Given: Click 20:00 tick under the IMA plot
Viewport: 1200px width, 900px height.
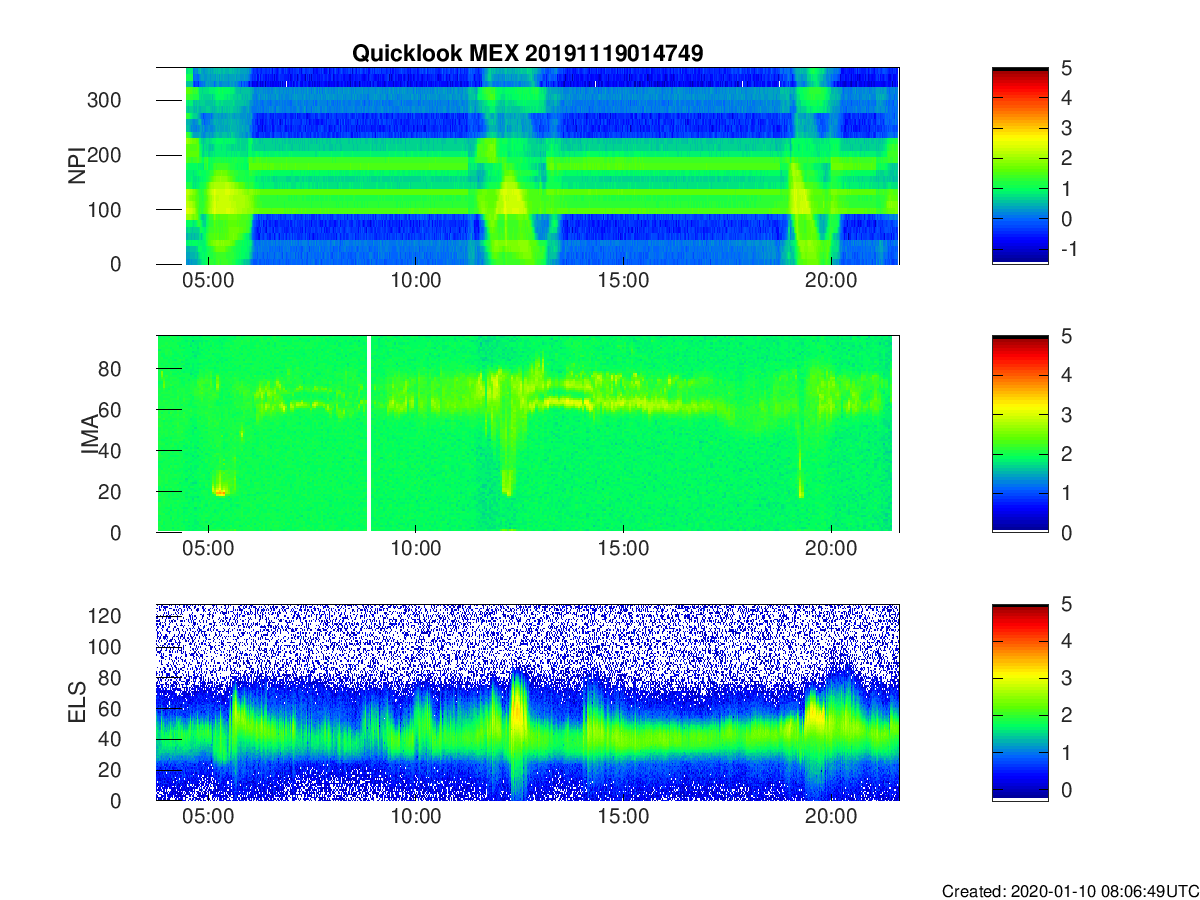Looking at the screenshot, I should 831,549.
